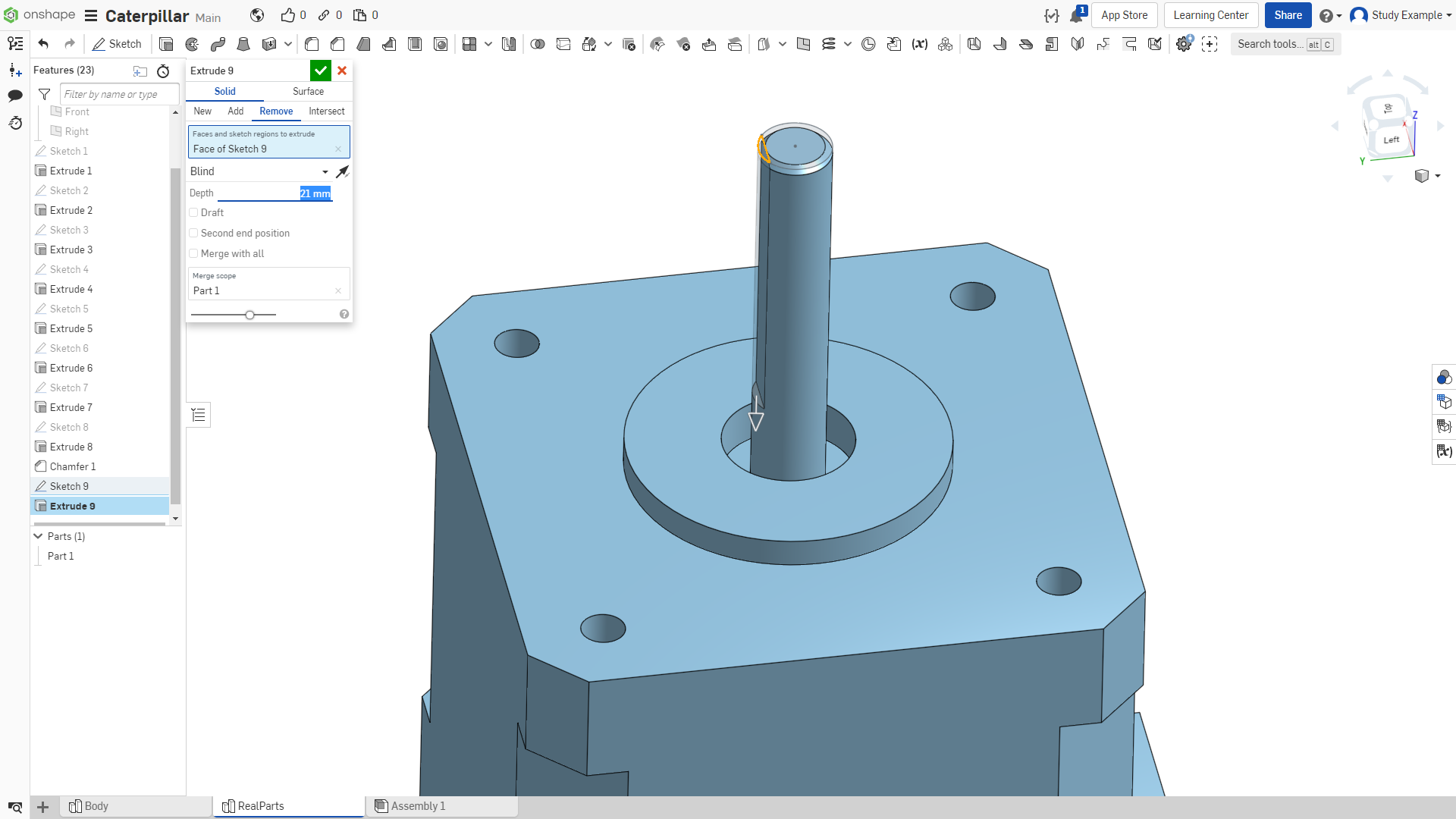Expand the sweep tool group dropdown arrow
The height and width of the screenshot is (819, 1456).
[x=288, y=44]
